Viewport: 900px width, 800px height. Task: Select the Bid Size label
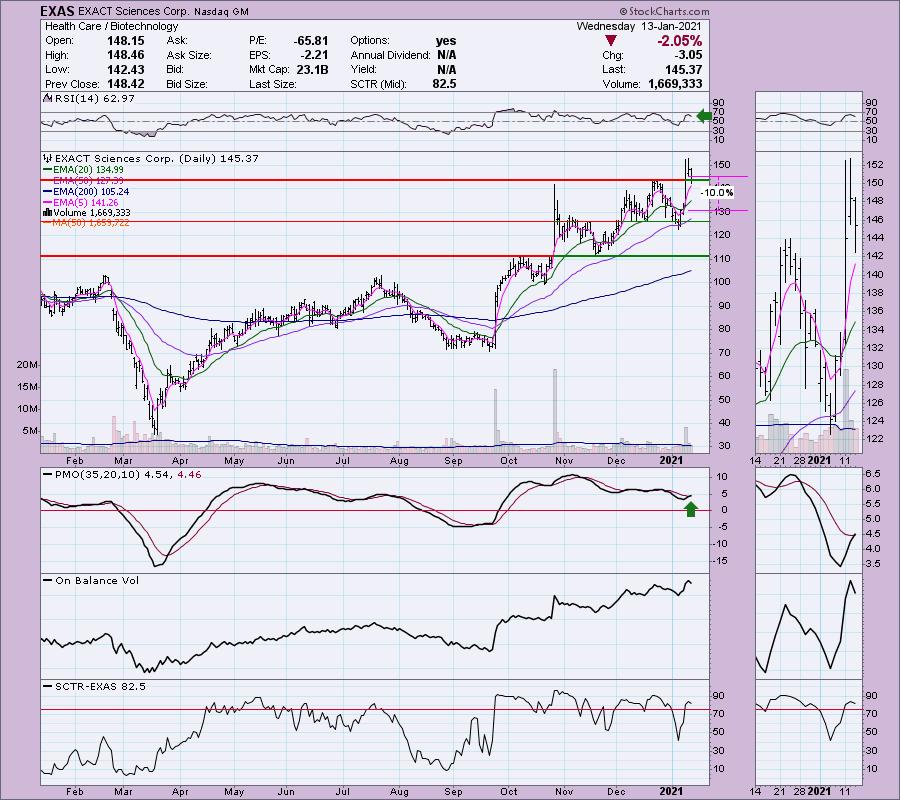coord(187,84)
